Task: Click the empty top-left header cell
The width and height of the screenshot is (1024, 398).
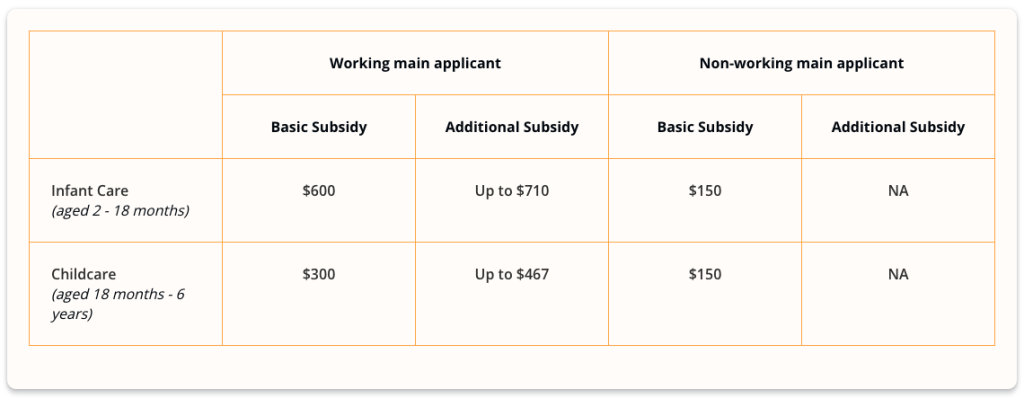Action: [125, 95]
